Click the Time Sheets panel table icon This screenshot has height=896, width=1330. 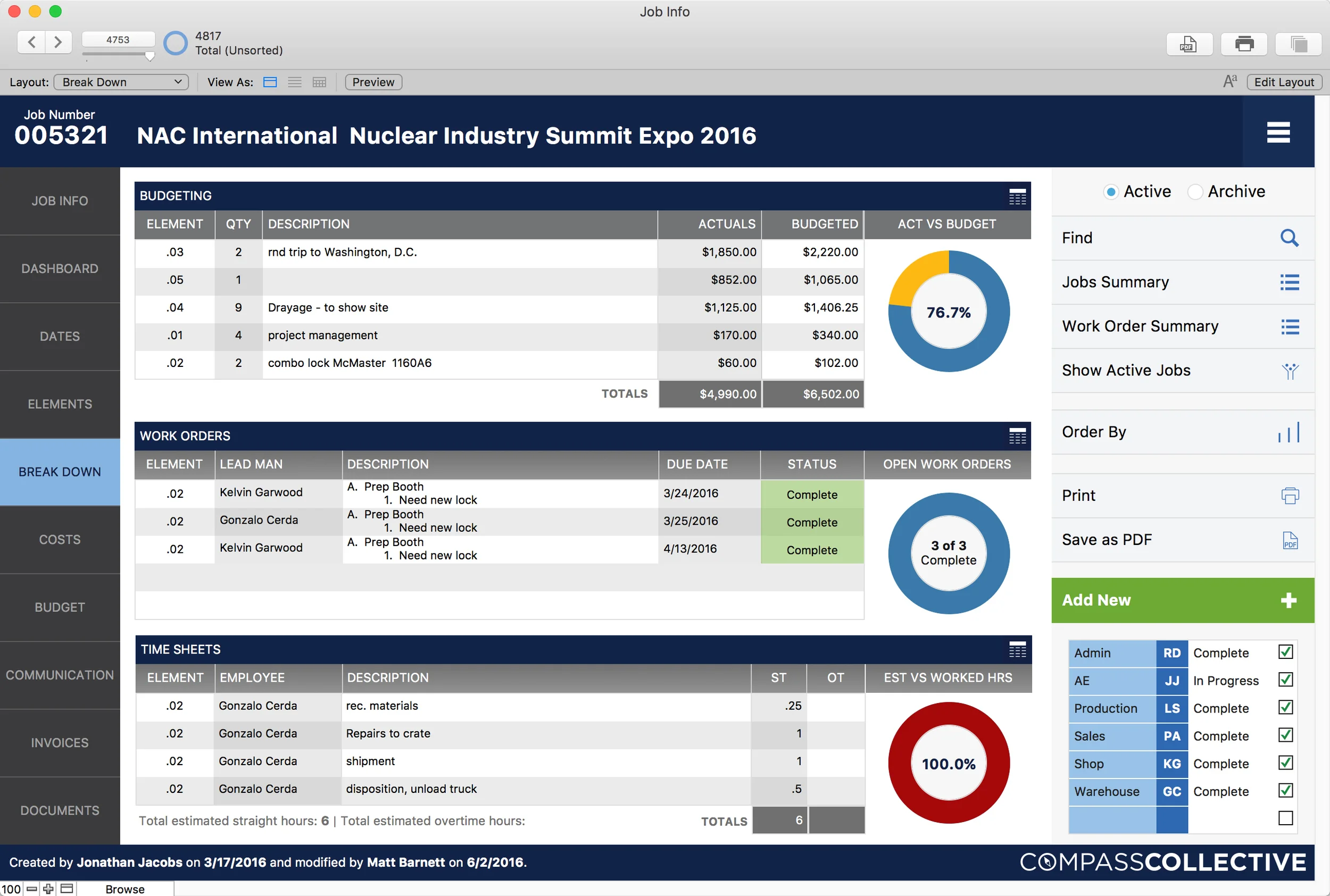point(1017,650)
